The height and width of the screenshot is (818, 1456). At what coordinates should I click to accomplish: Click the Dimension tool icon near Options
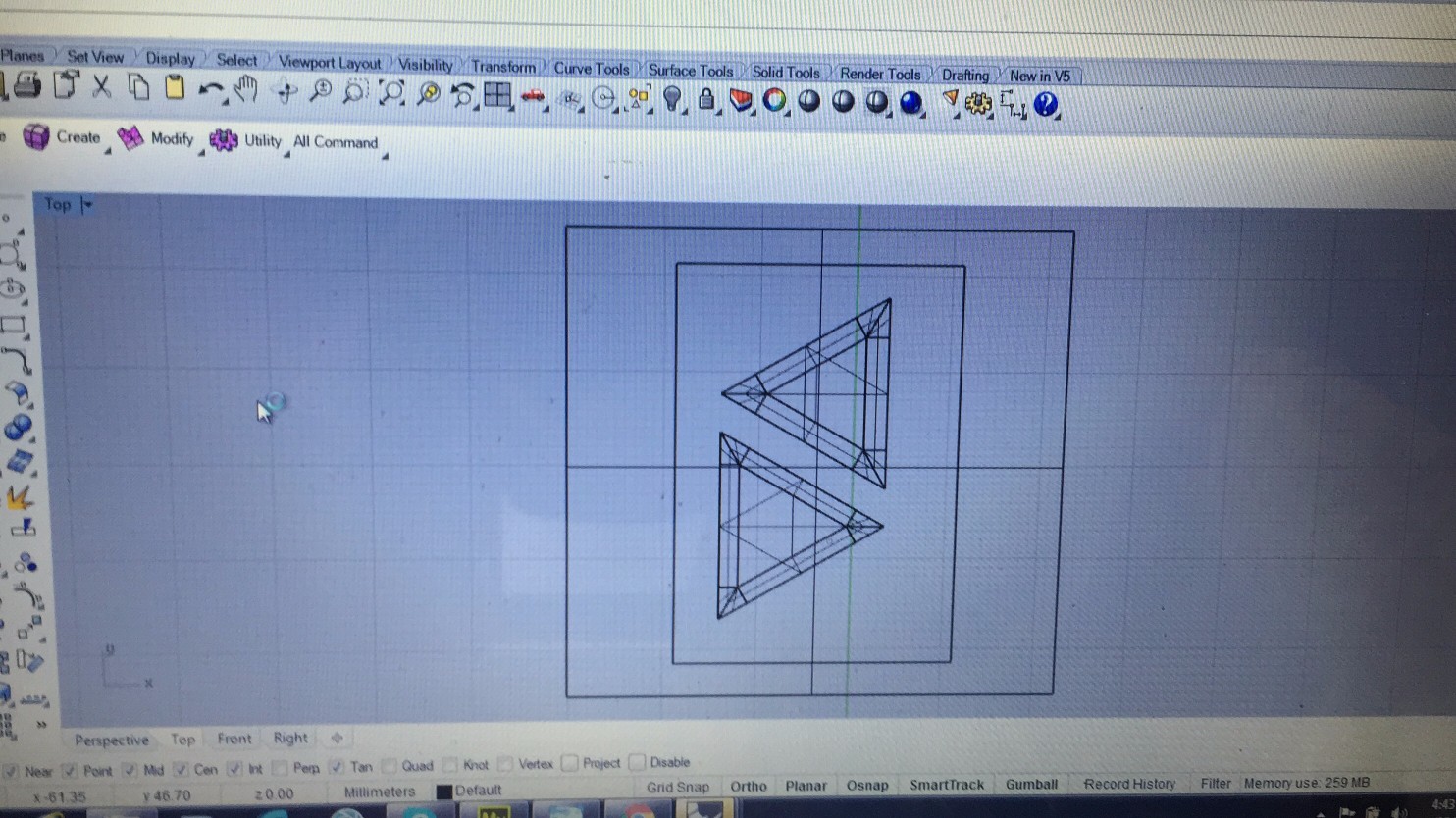tap(1013, 104)
